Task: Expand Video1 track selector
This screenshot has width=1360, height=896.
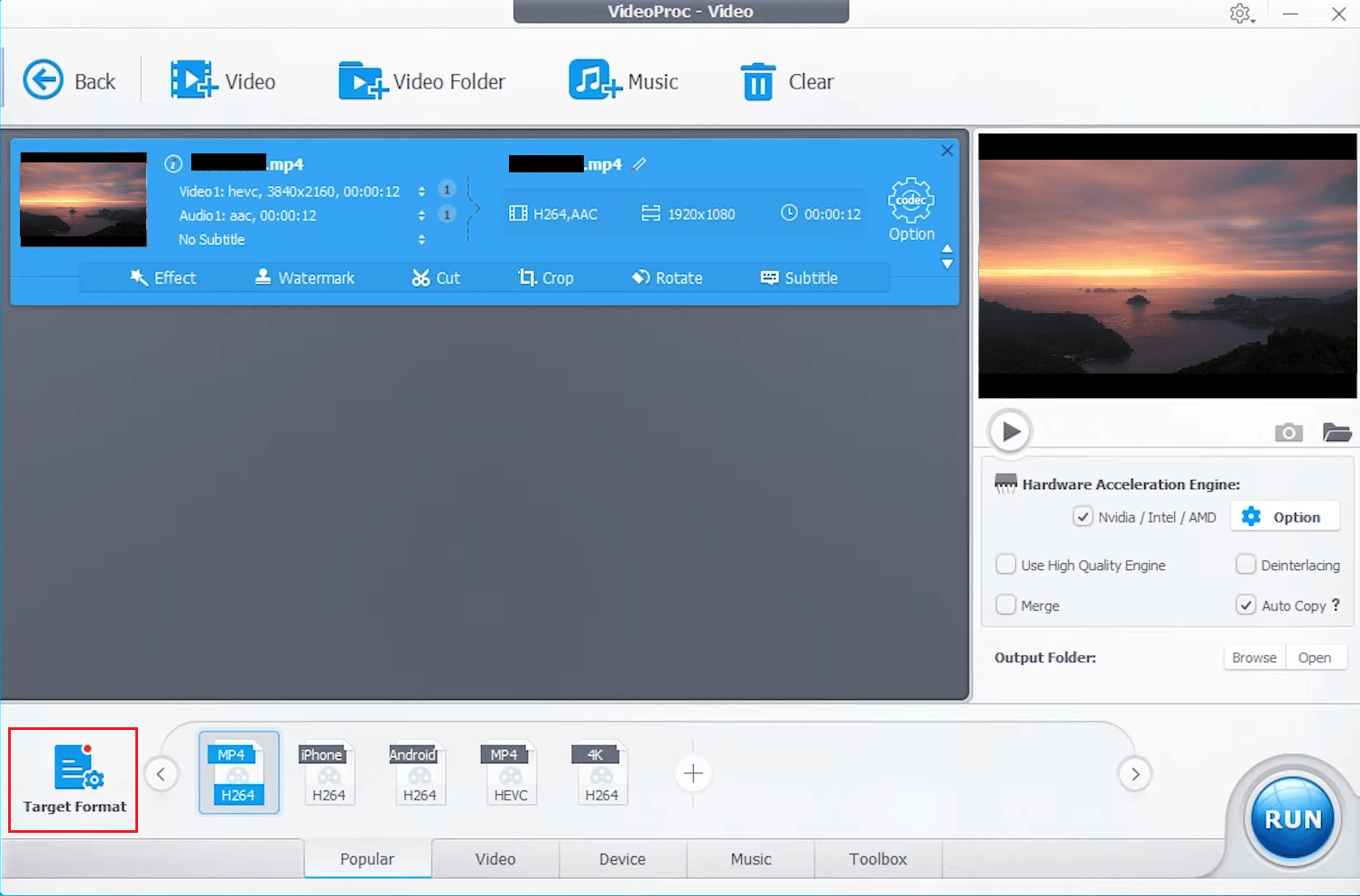Action: 421,191
